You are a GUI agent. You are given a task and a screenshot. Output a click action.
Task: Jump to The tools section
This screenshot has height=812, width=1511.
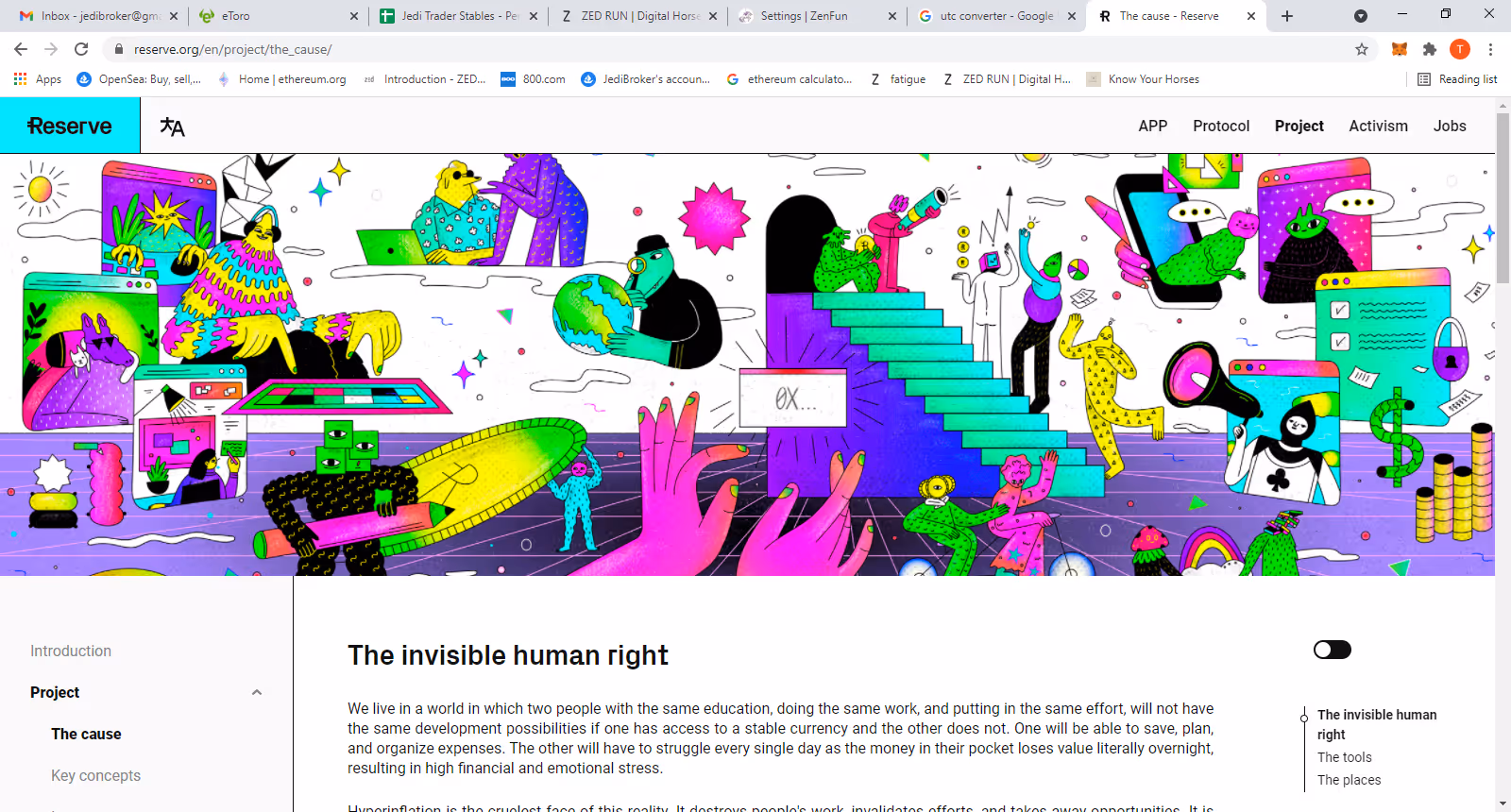(1345, 757)
